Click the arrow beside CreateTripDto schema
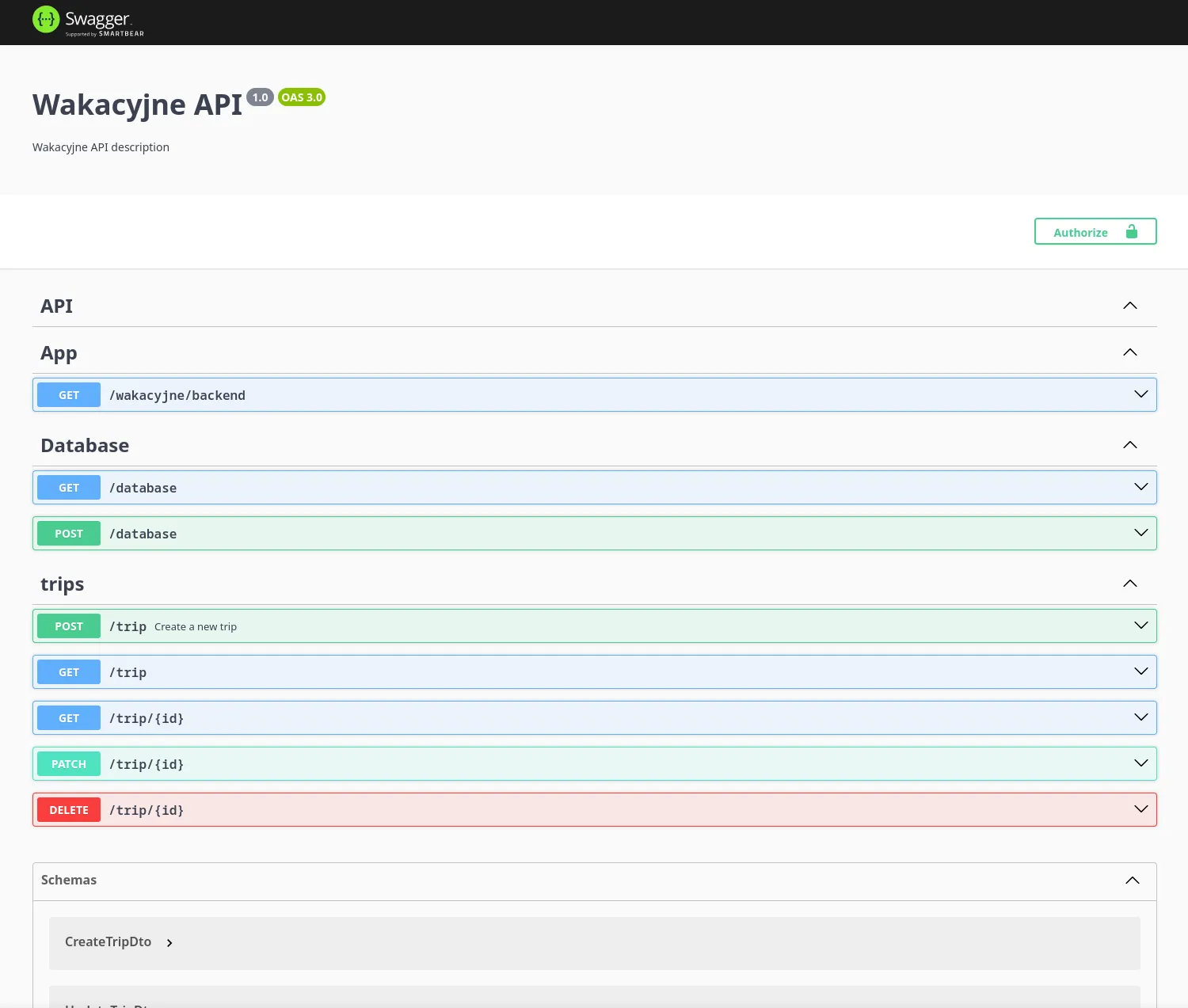Viewport: 1188px width, 1008px height. (x=169, y=943)
